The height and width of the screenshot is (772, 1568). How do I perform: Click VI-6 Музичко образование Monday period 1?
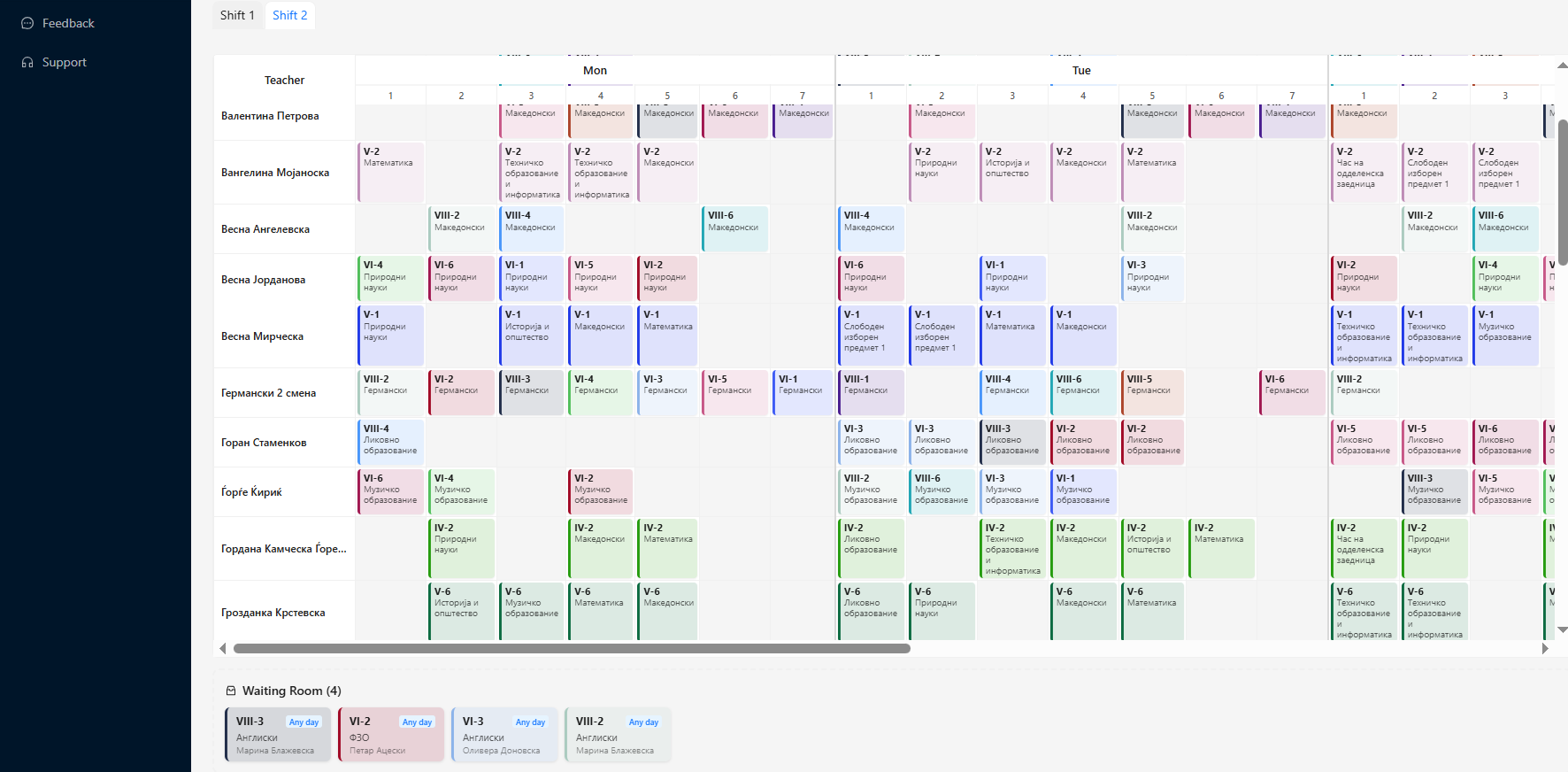(x=391, y=491)
